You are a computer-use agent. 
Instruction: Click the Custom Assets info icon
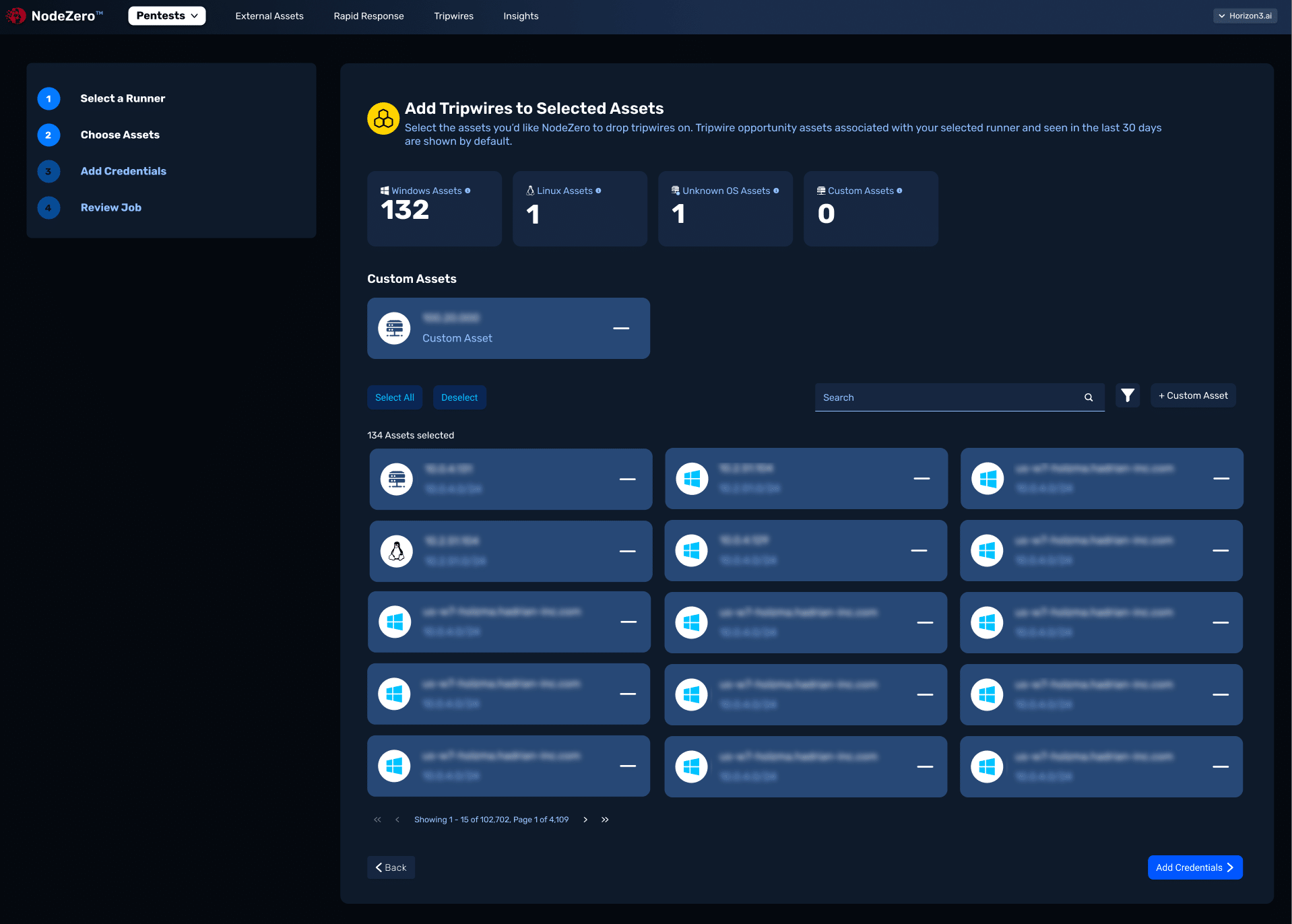[899, 191]
